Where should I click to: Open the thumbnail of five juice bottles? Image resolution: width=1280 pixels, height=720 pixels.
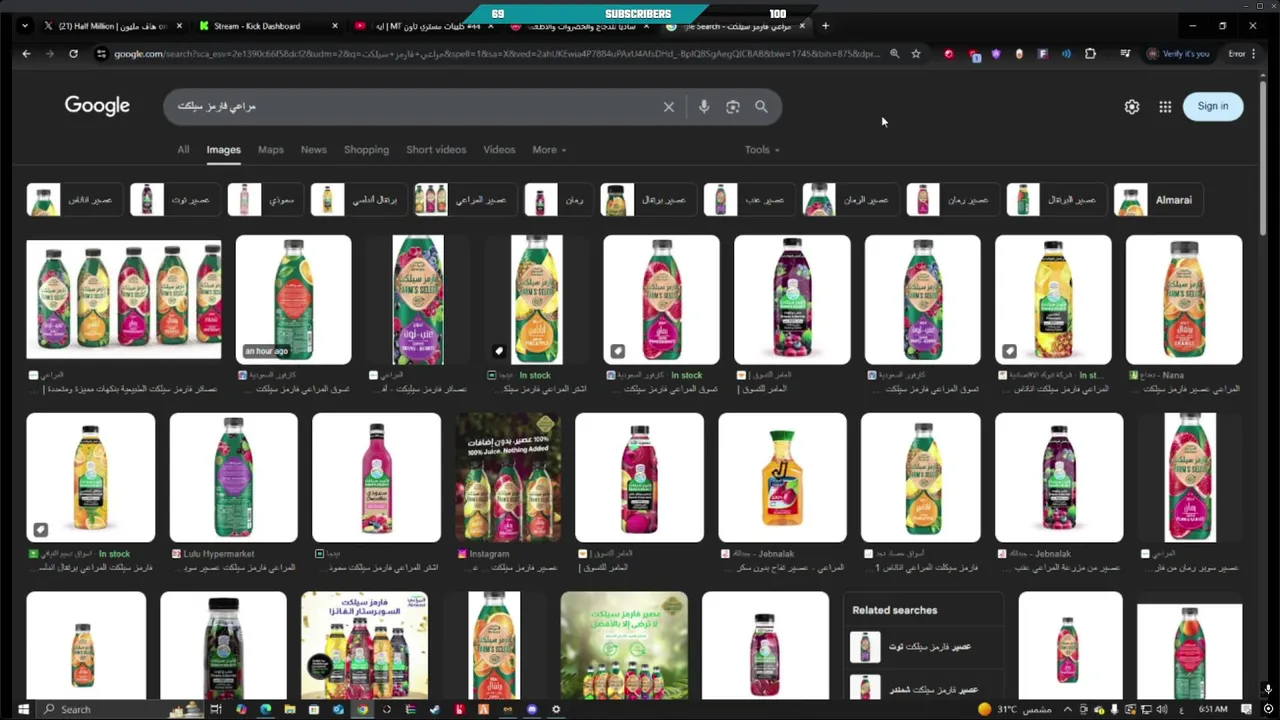pos(124,297)
